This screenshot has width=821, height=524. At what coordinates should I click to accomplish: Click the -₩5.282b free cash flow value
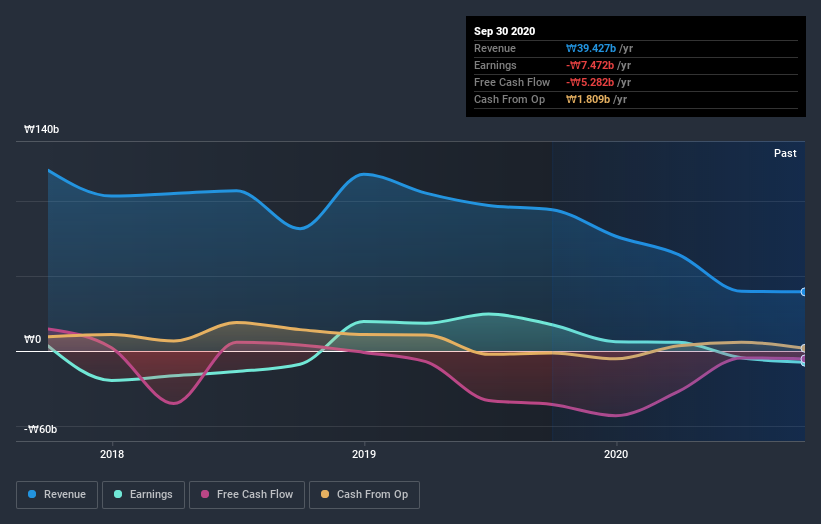[x=590, y=82]
